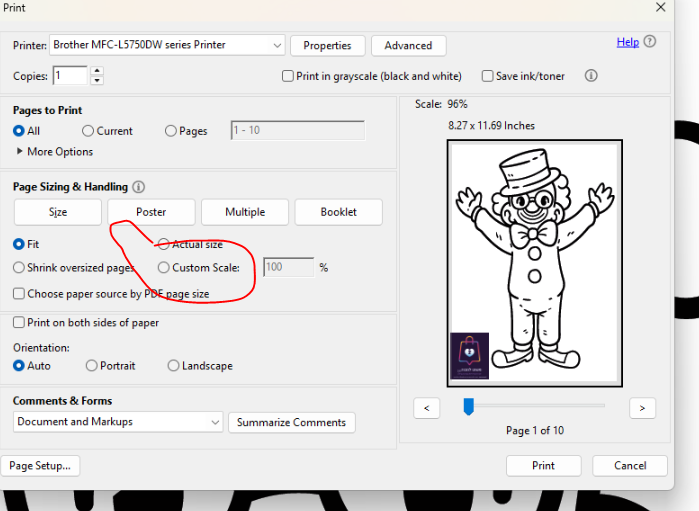Enable Print in grayscale checkbox

[x=288, y=76]
